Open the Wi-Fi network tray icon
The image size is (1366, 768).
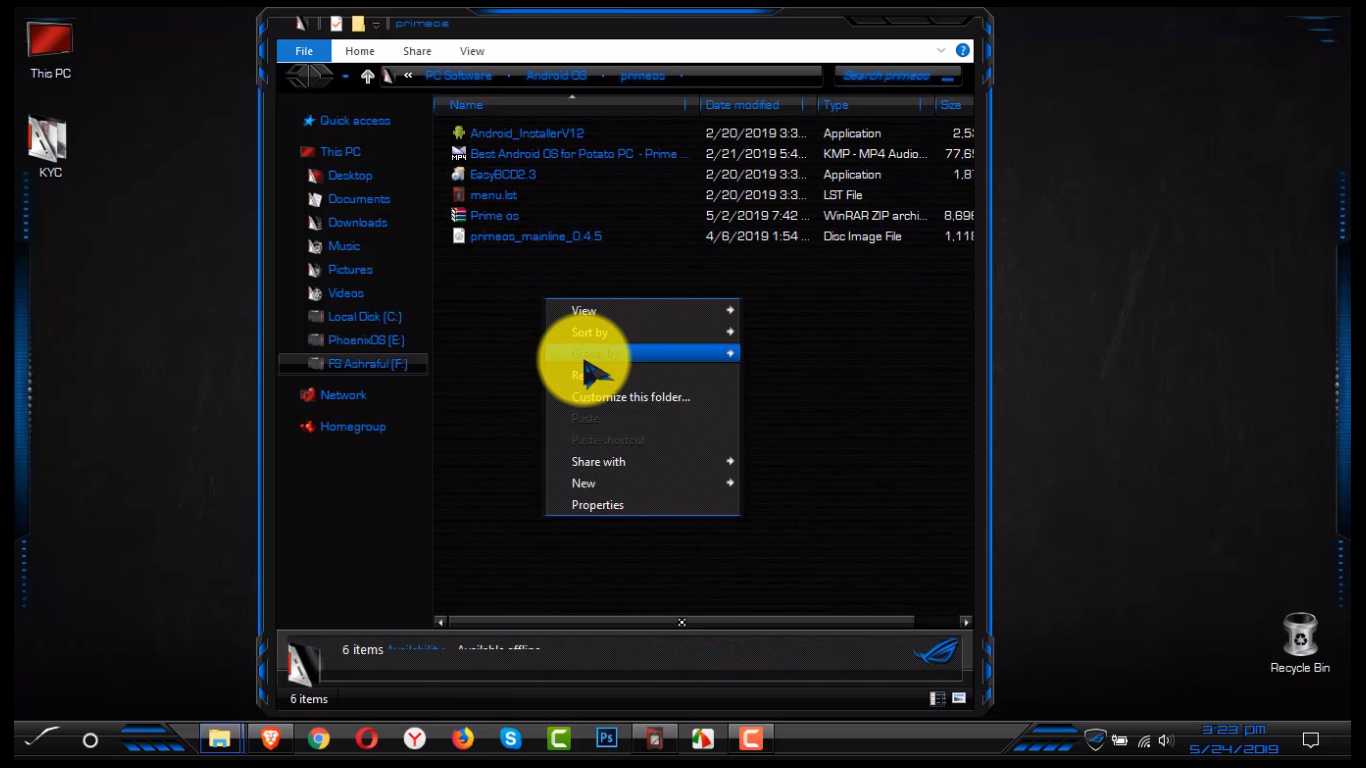[x=1144, y=741]
